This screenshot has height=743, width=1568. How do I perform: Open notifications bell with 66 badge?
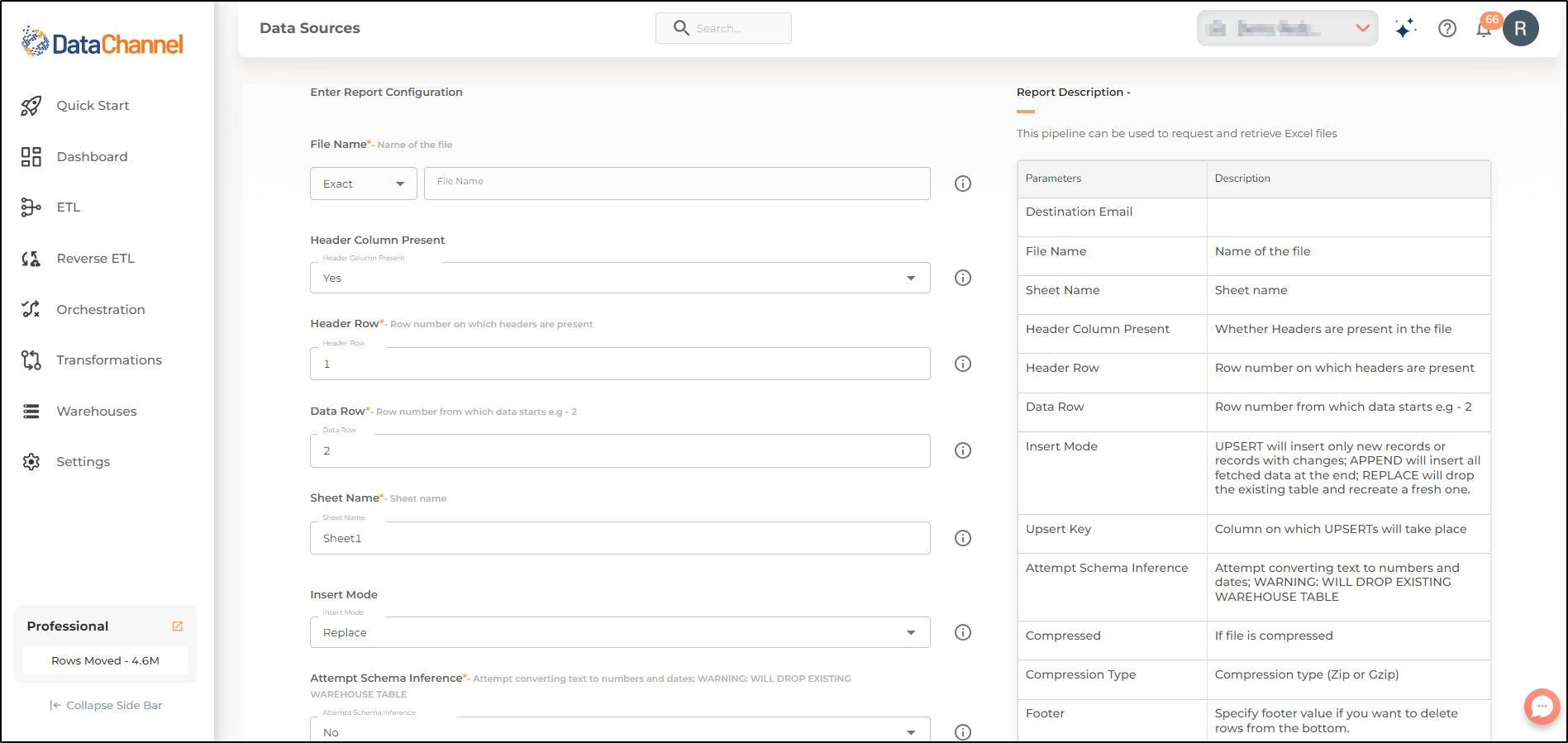1485,27
